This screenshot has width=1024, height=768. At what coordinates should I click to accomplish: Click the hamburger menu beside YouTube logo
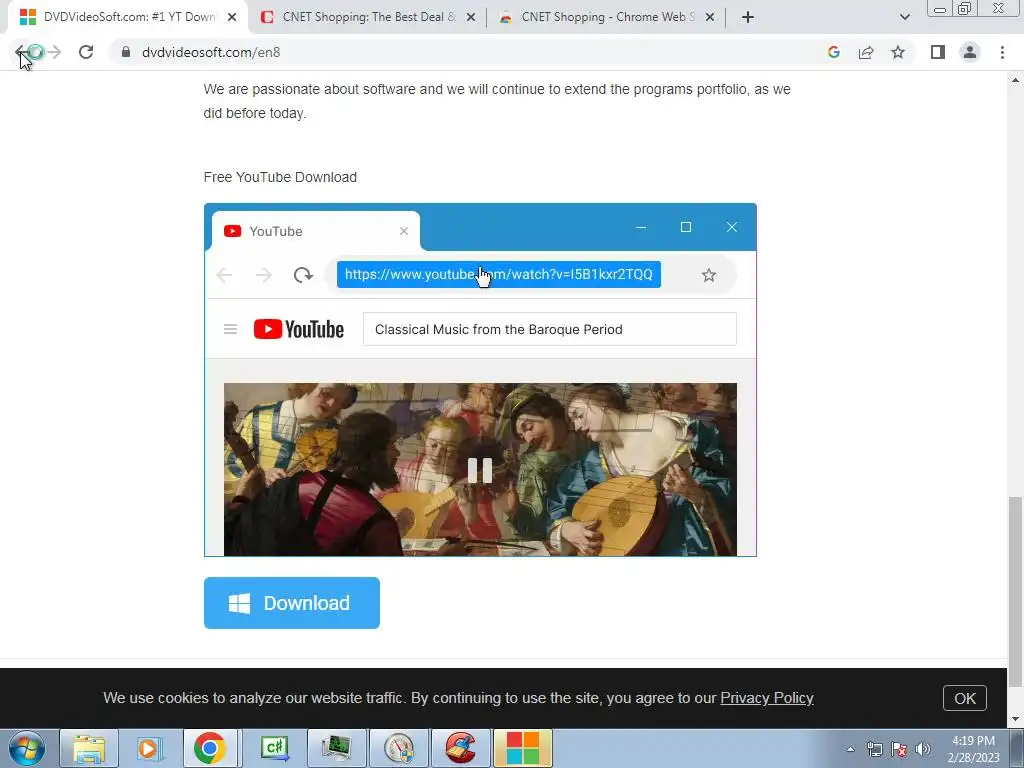230,329
